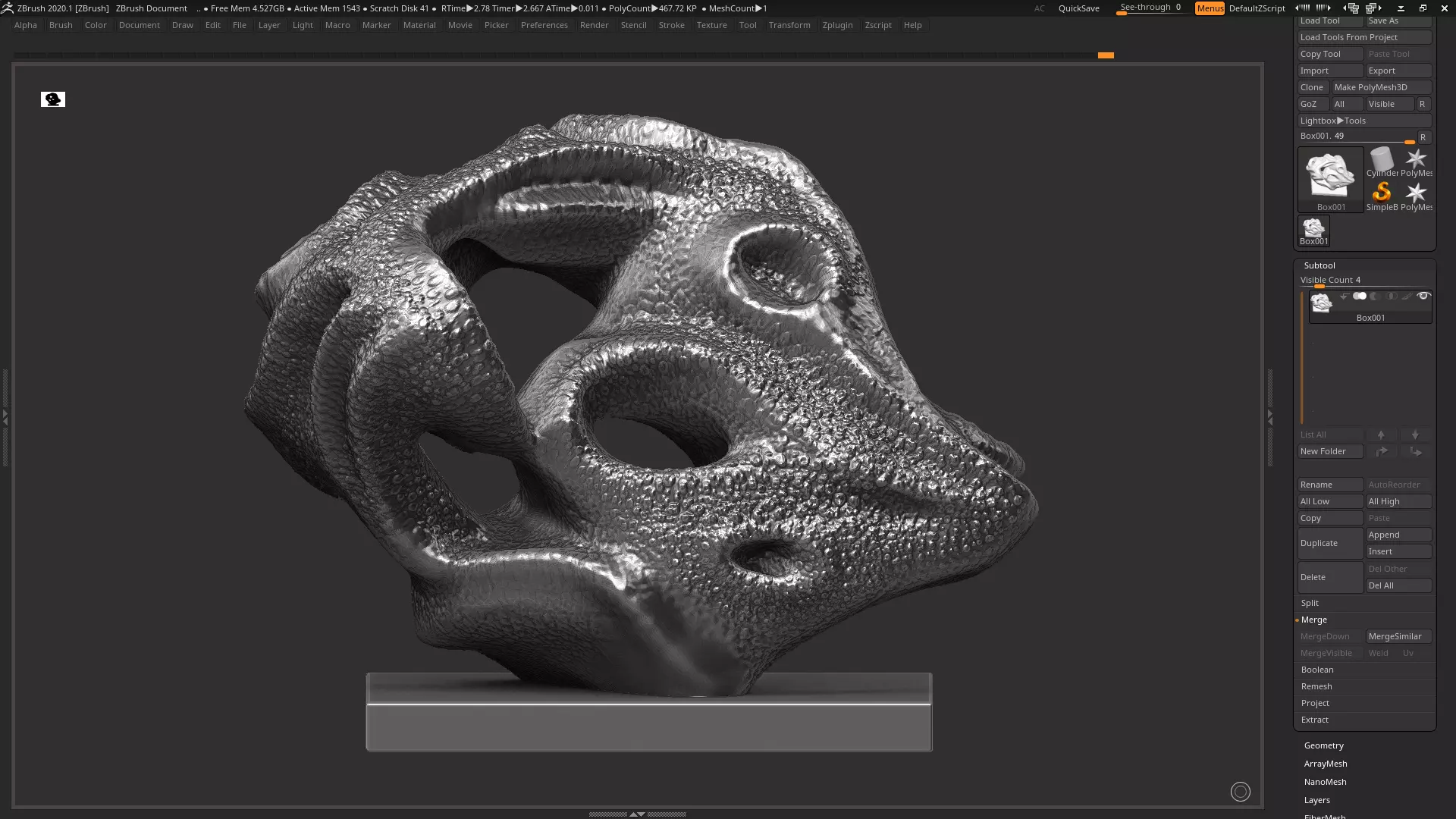
Task: Click the move-to-bottom curved arrow icon
Action: click(x=1415, y=451)
